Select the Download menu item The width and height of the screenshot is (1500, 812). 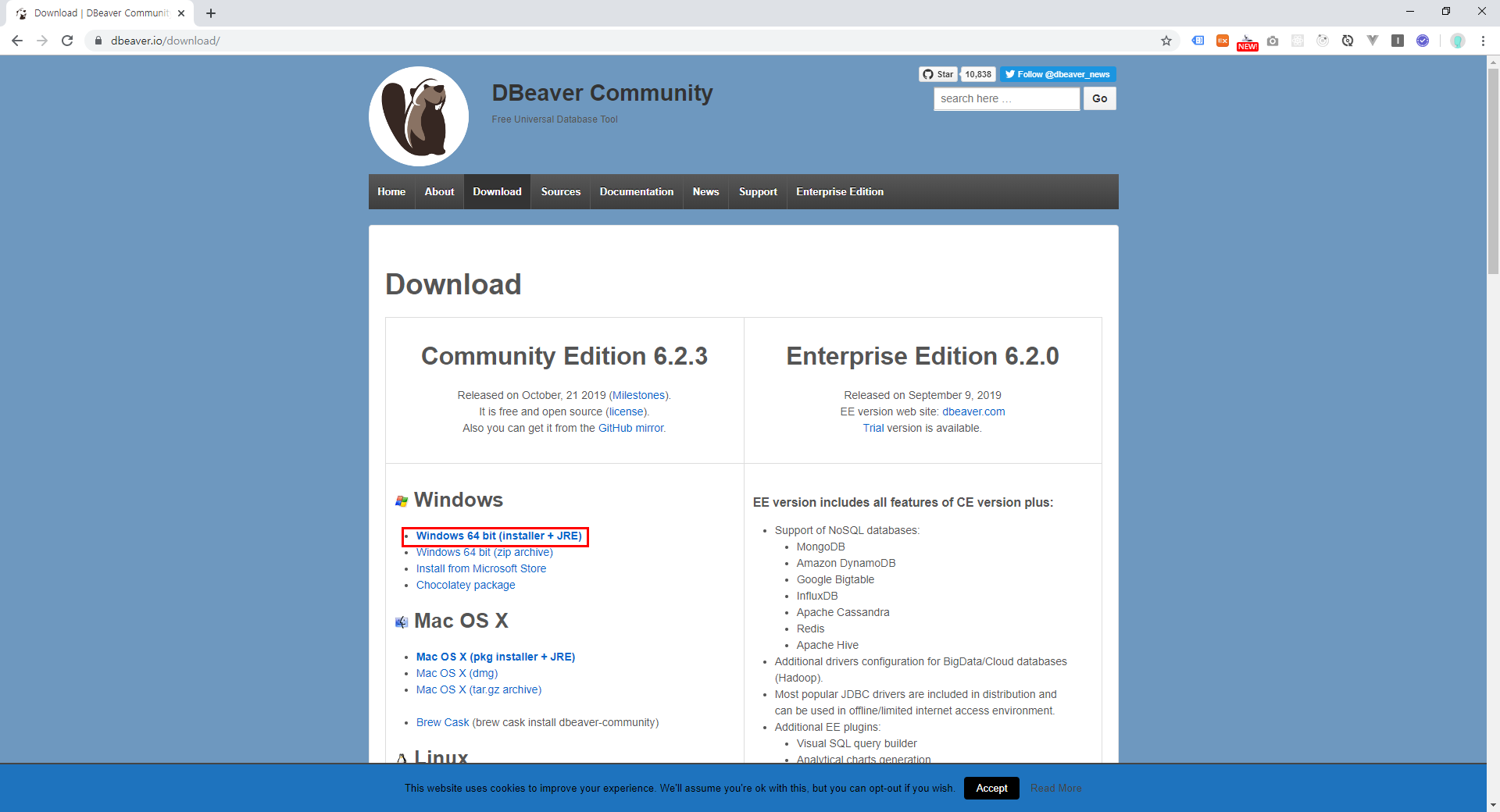coord(497,191)
